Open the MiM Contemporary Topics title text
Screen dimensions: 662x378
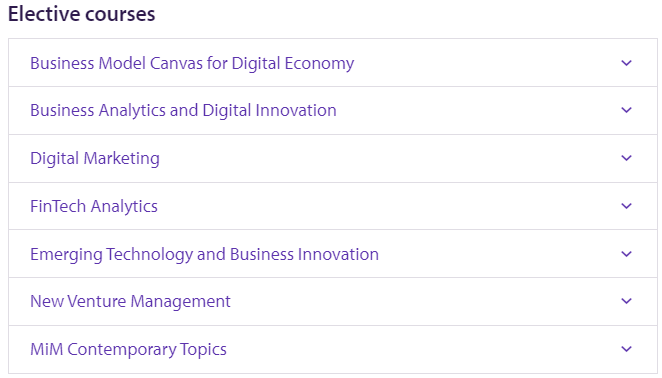[128, 349]
